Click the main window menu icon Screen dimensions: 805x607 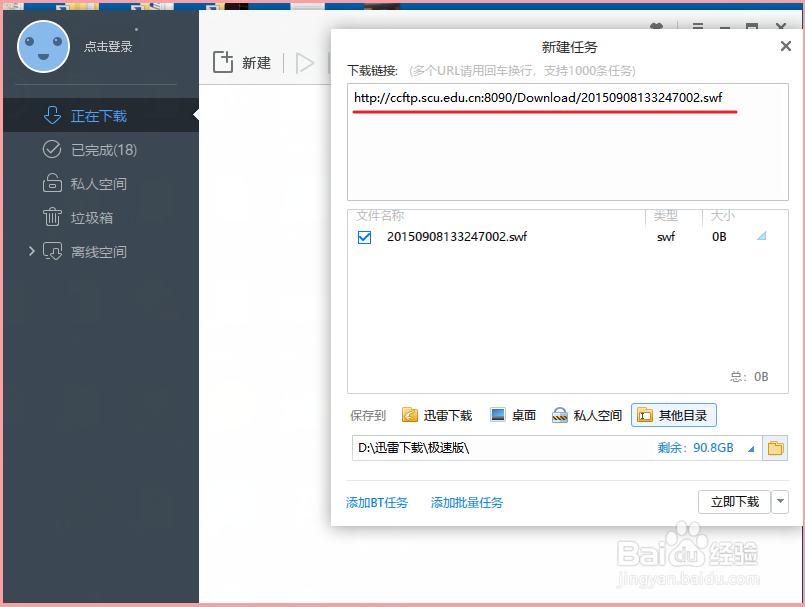tap(697, 25)
